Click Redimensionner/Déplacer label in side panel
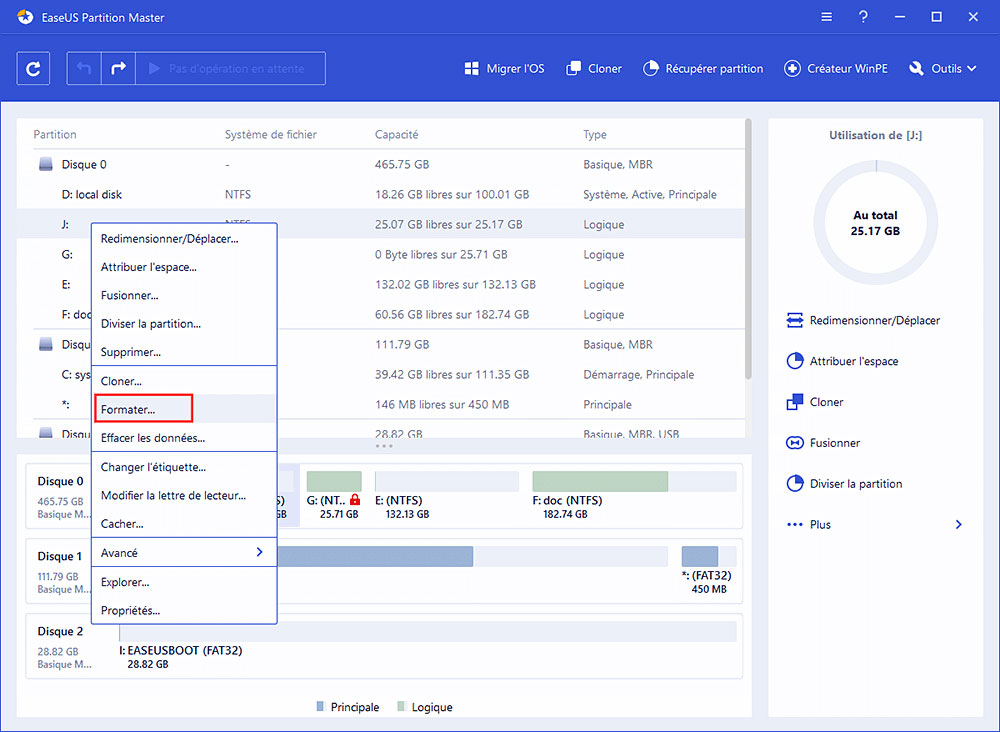 [875, 320]
